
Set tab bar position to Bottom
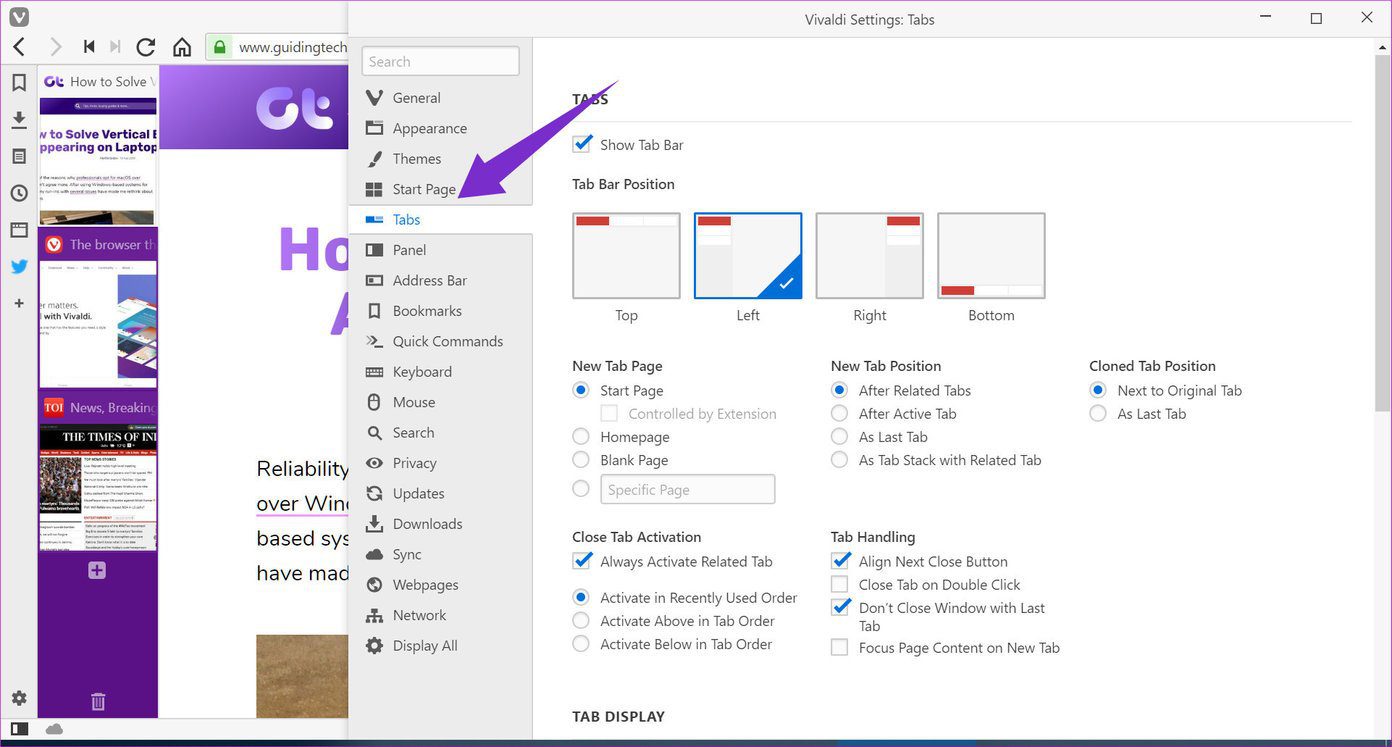[991, 256]
